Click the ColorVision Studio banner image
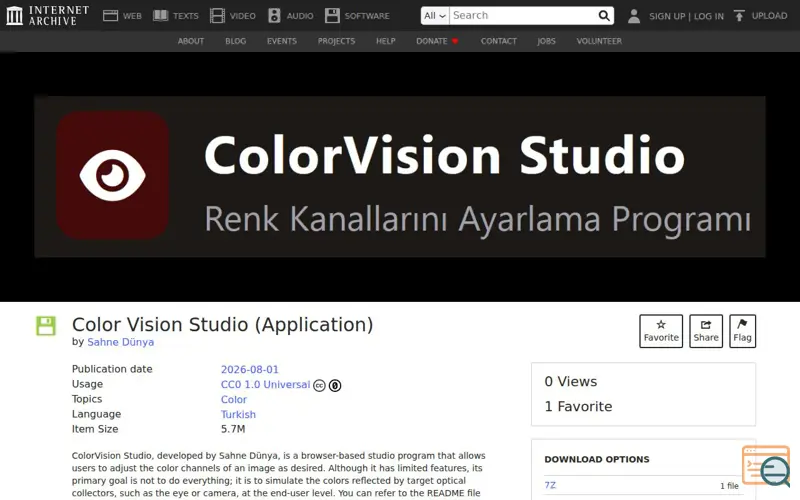This screenshot has width=800, height=500. click(400, 177)
